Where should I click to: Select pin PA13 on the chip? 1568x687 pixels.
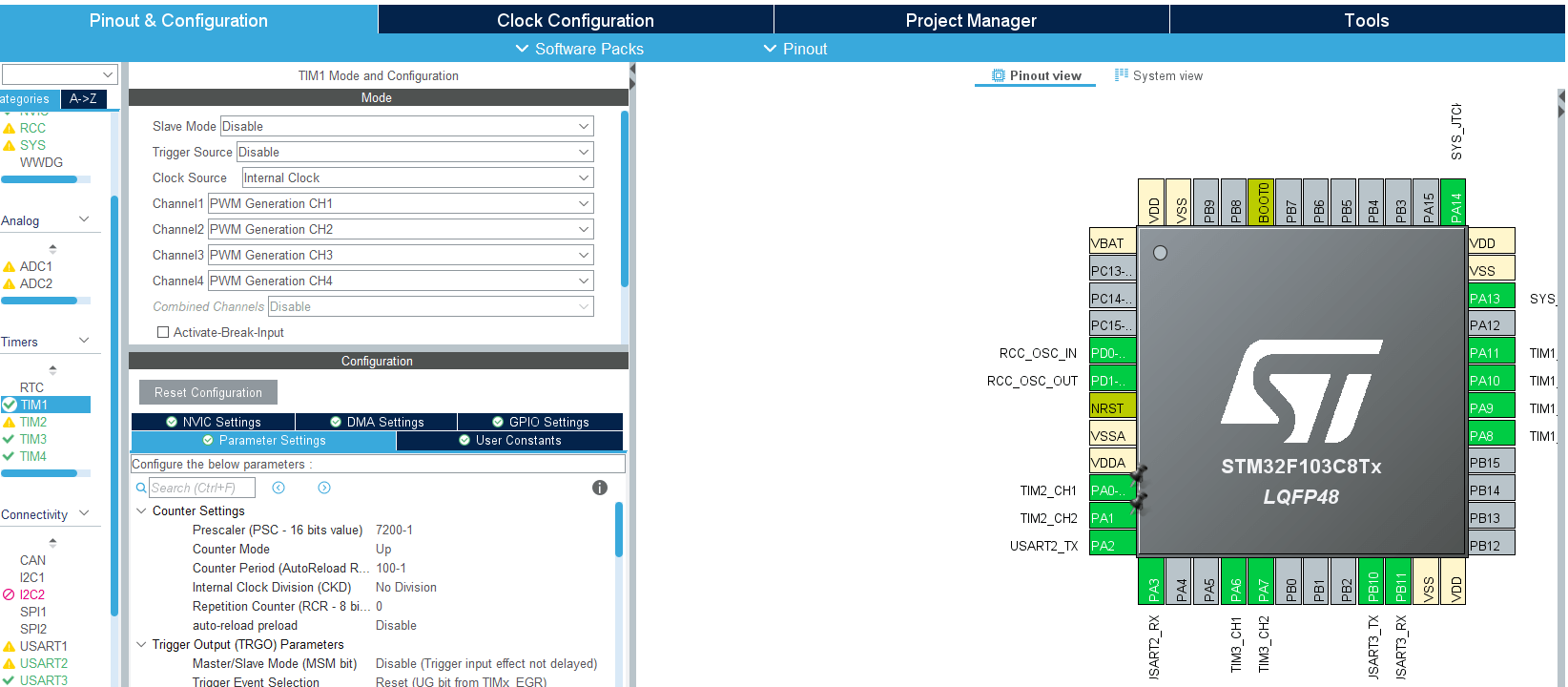(1492, 298)
